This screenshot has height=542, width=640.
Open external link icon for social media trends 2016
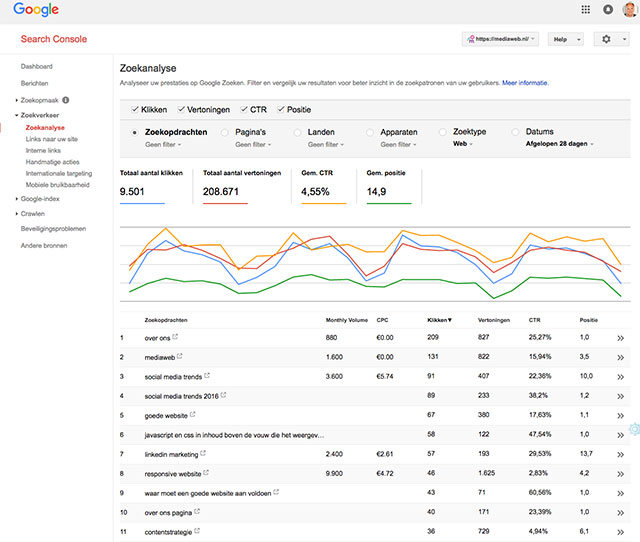(x=223, y=395)
